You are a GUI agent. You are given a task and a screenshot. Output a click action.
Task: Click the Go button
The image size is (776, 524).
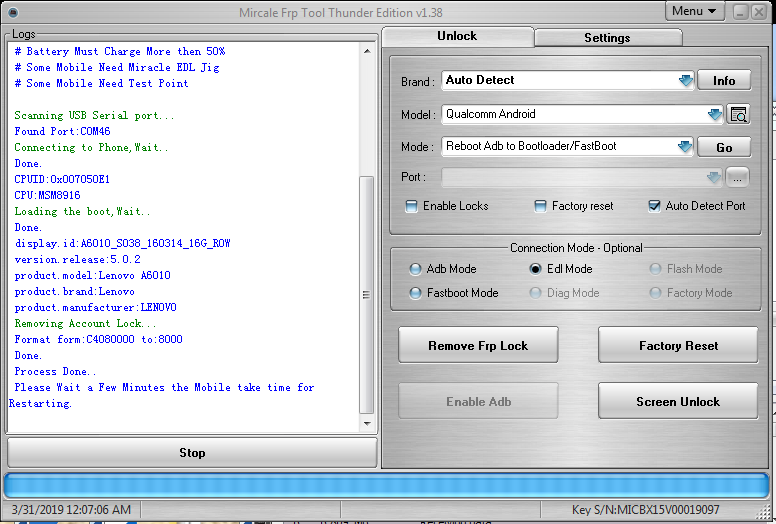pos(724,147)
